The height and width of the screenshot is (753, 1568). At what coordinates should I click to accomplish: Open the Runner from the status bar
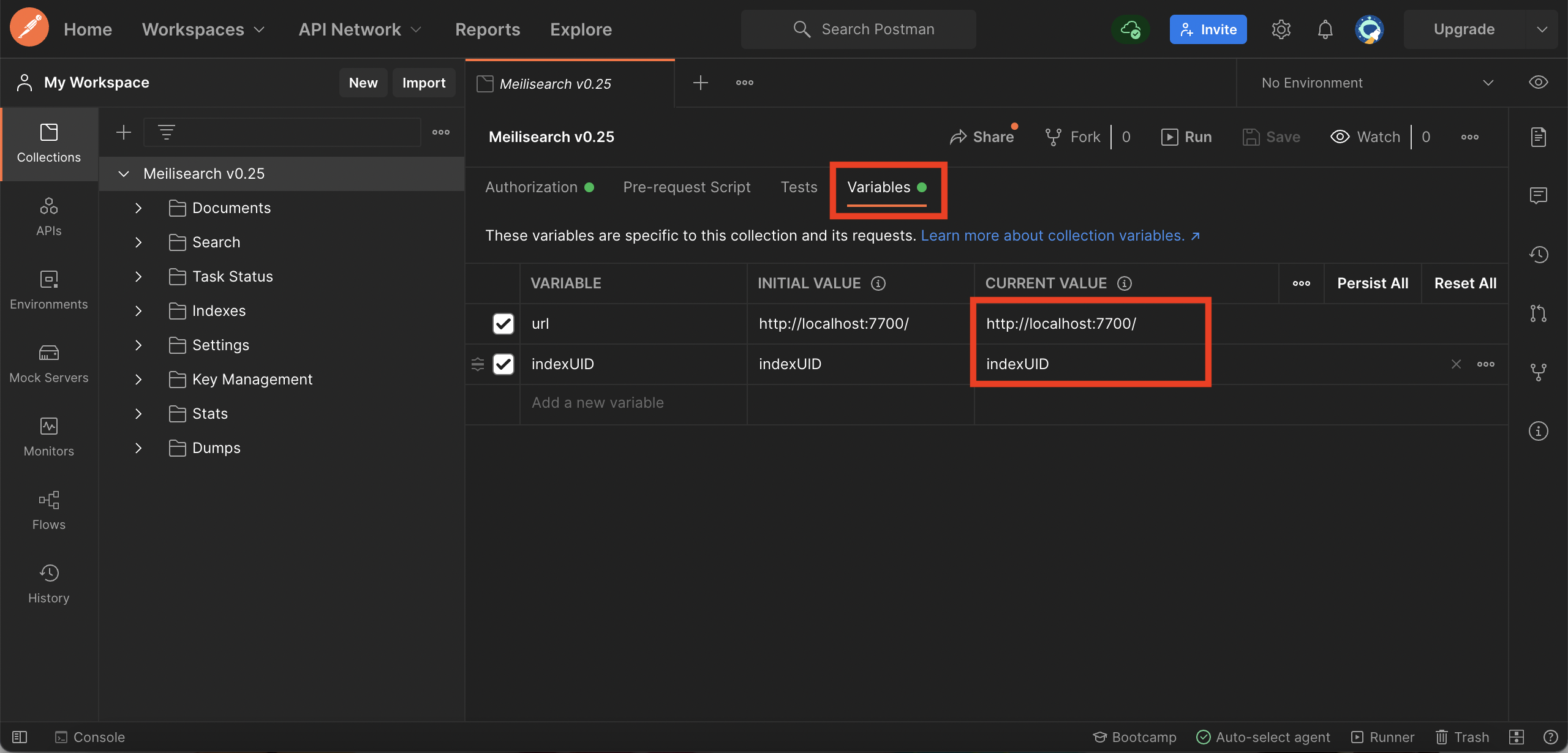pyautogui.click(x=1383, y=736)
